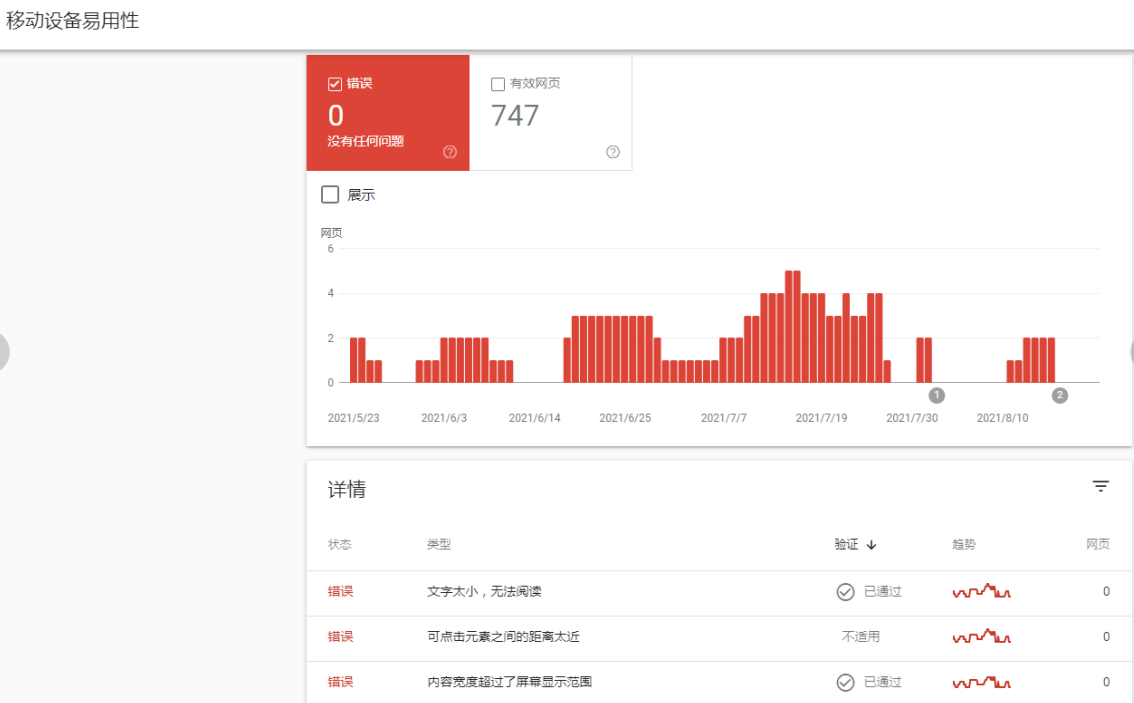Expand the left panel using the circular chevron
The height and width of the screenshot is (703, 1134).
click(2, 352)
